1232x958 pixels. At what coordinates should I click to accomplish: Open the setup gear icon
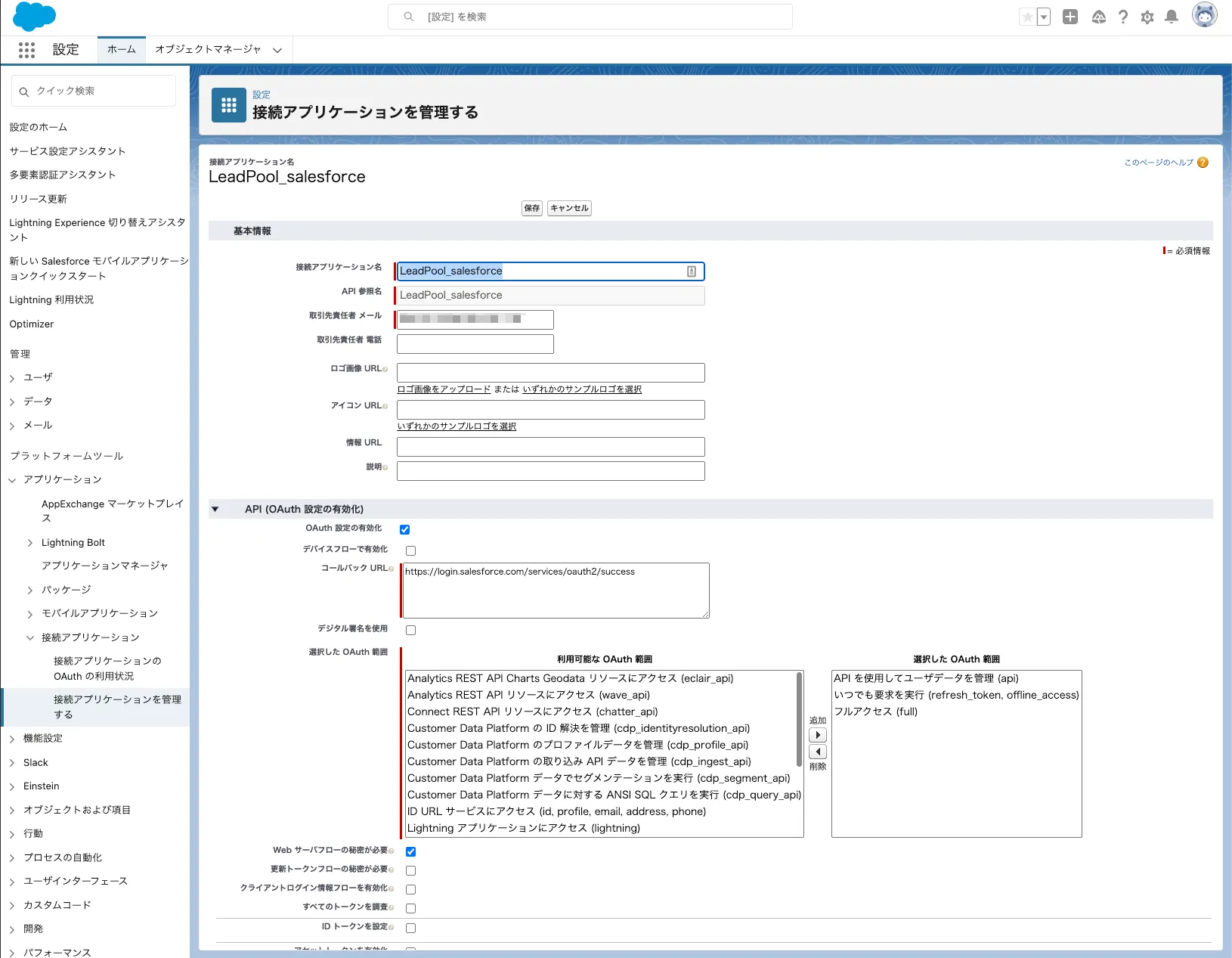pyautogui.click(x=1147, y=17)
